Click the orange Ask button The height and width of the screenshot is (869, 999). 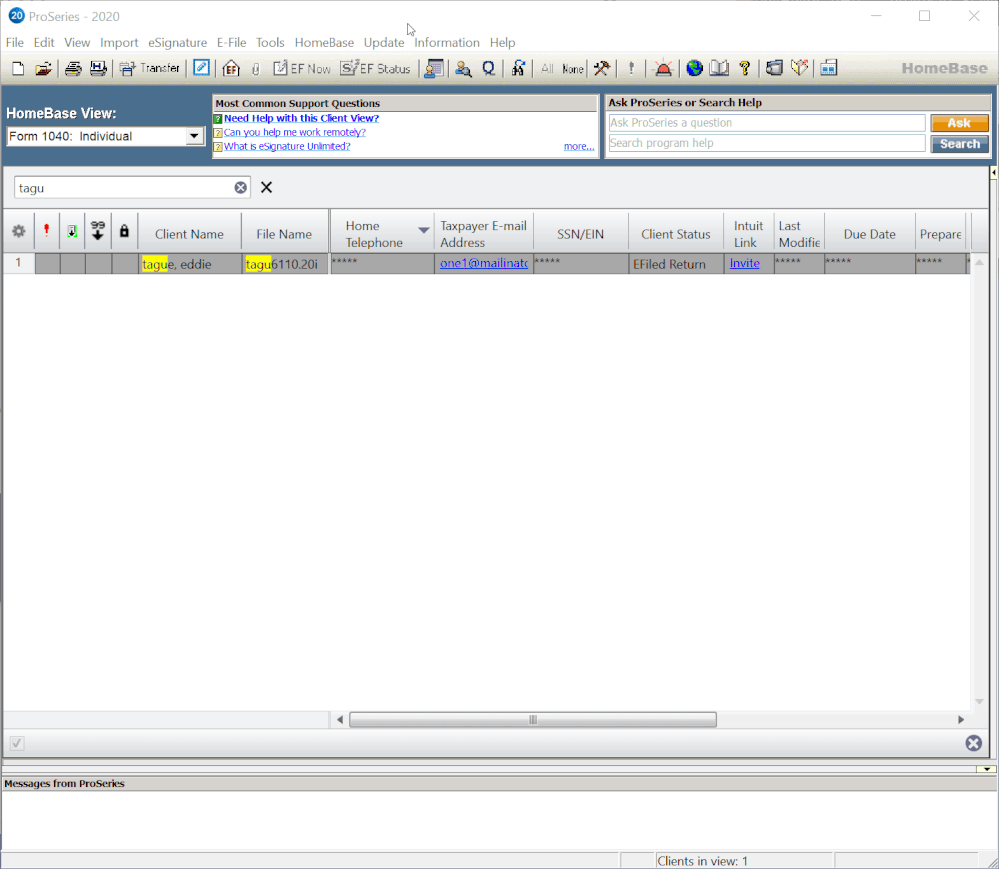pos(959,123)
